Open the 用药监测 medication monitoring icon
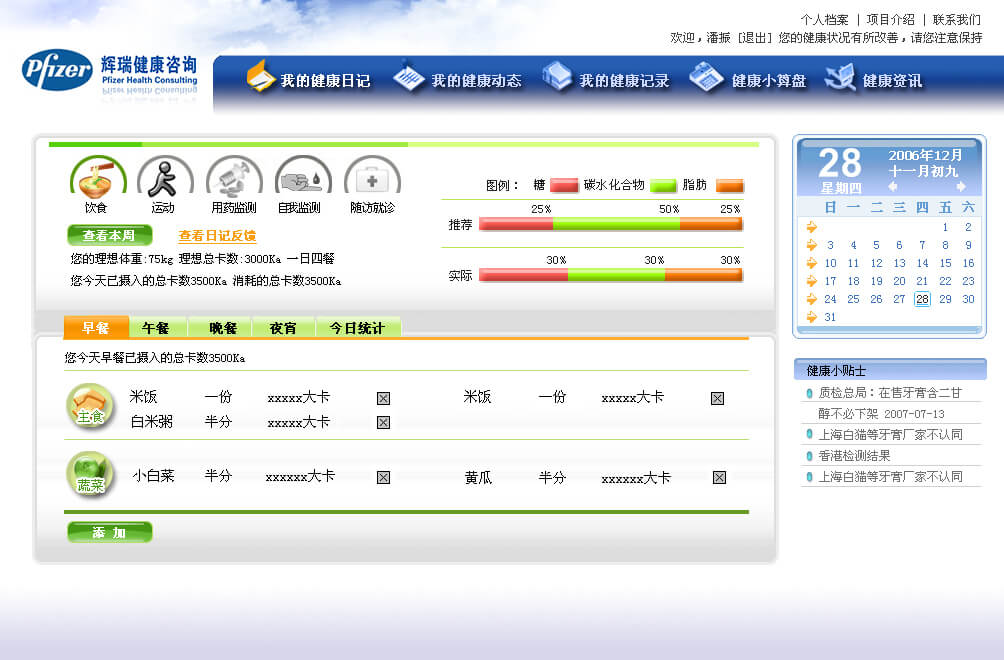This screenshot has height=660, width=1004. (234, 178)
